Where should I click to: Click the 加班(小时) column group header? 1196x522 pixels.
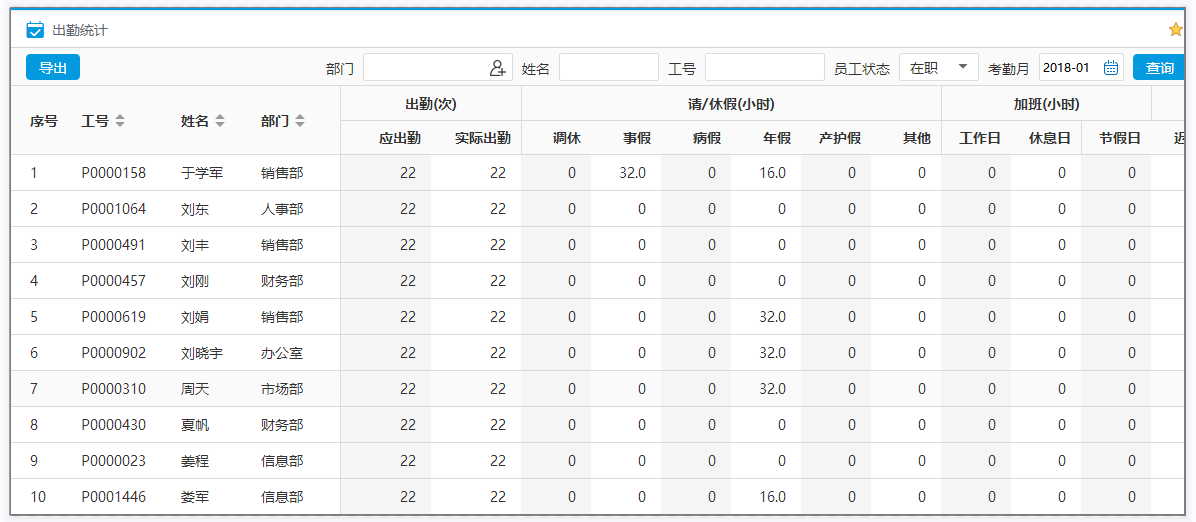(1046, 104)
